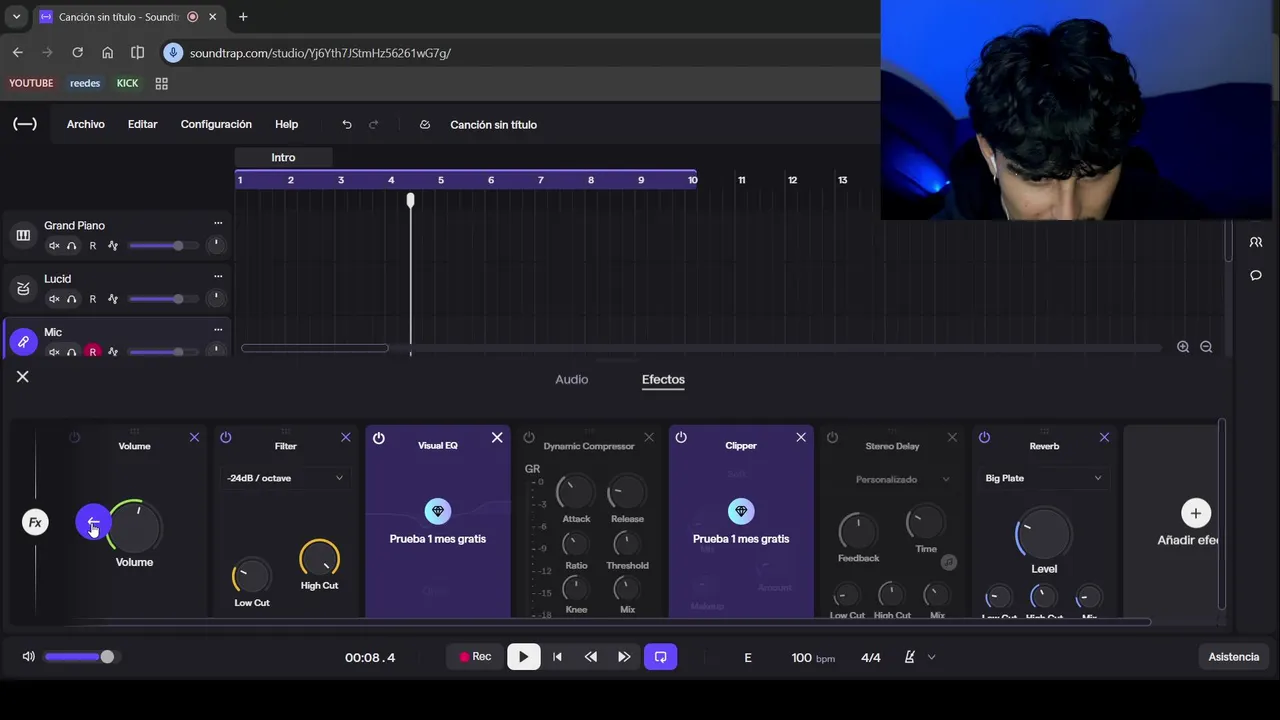1280x720 pixels.
Task: Undo the last action
Action: tap(347, 125)
